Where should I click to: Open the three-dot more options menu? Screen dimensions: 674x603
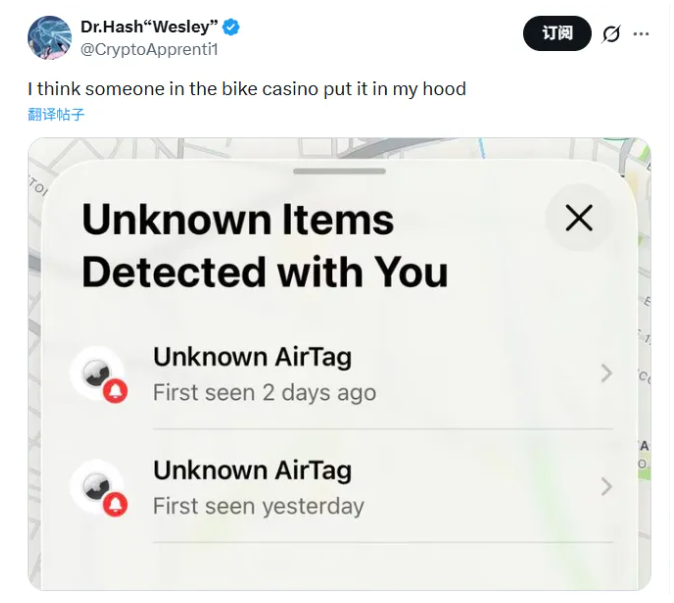(641, 34)
